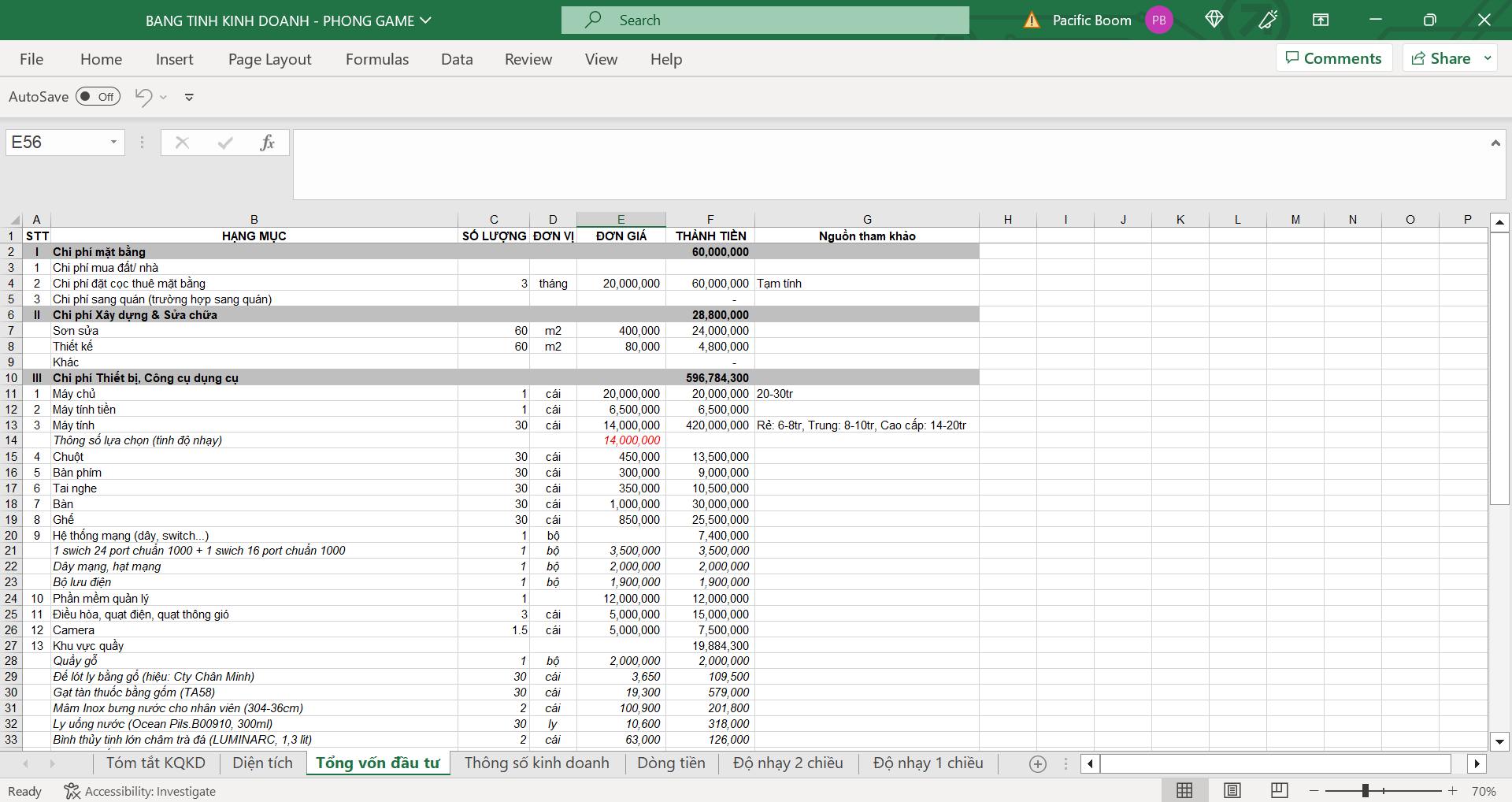Adjust the zoom slider handle

(1366, 790)
